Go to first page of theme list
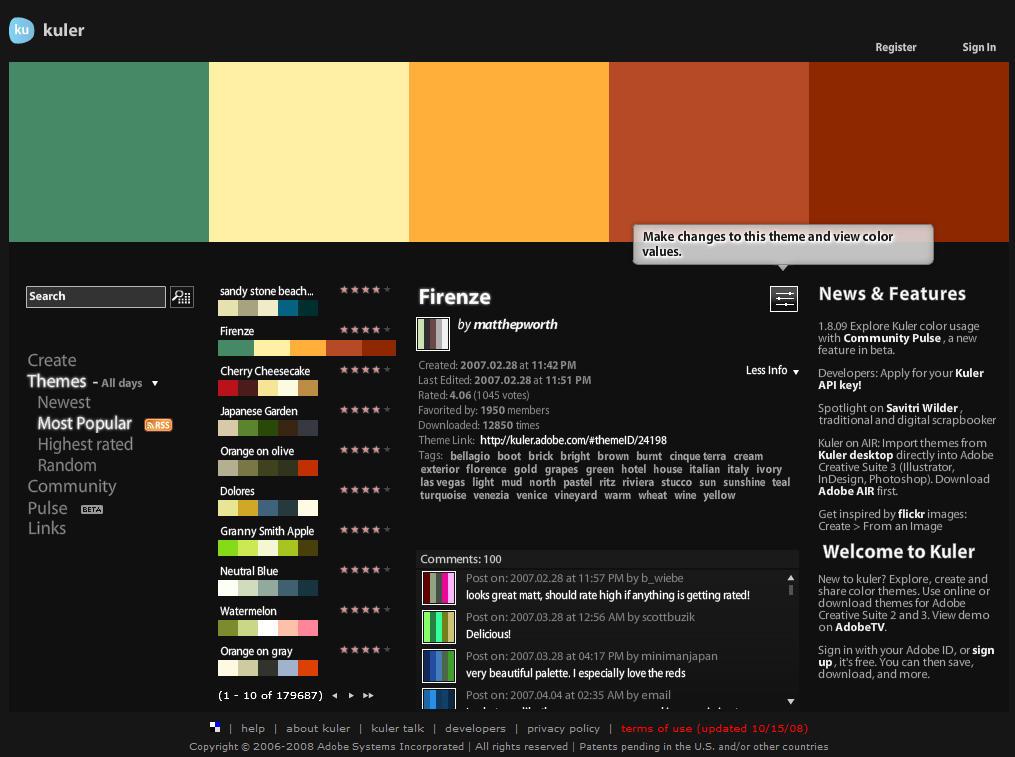This screenshot has height=757, width=1015. point(335,695)
